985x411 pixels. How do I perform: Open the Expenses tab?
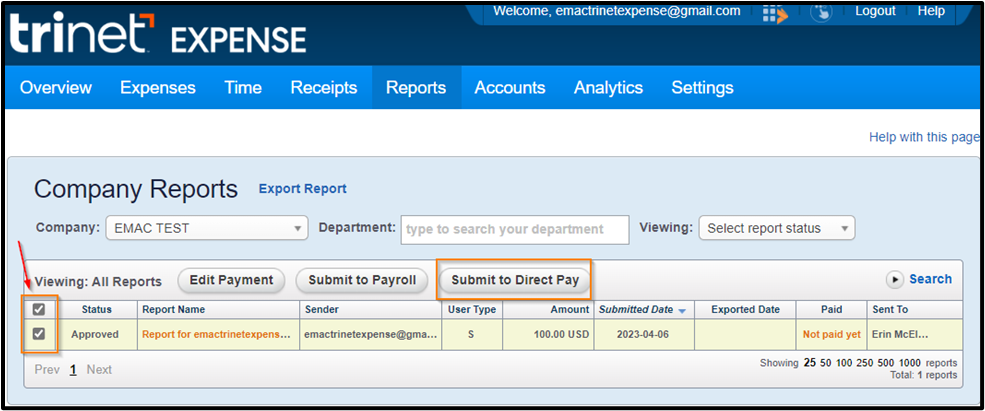click(x=158, y=87)
